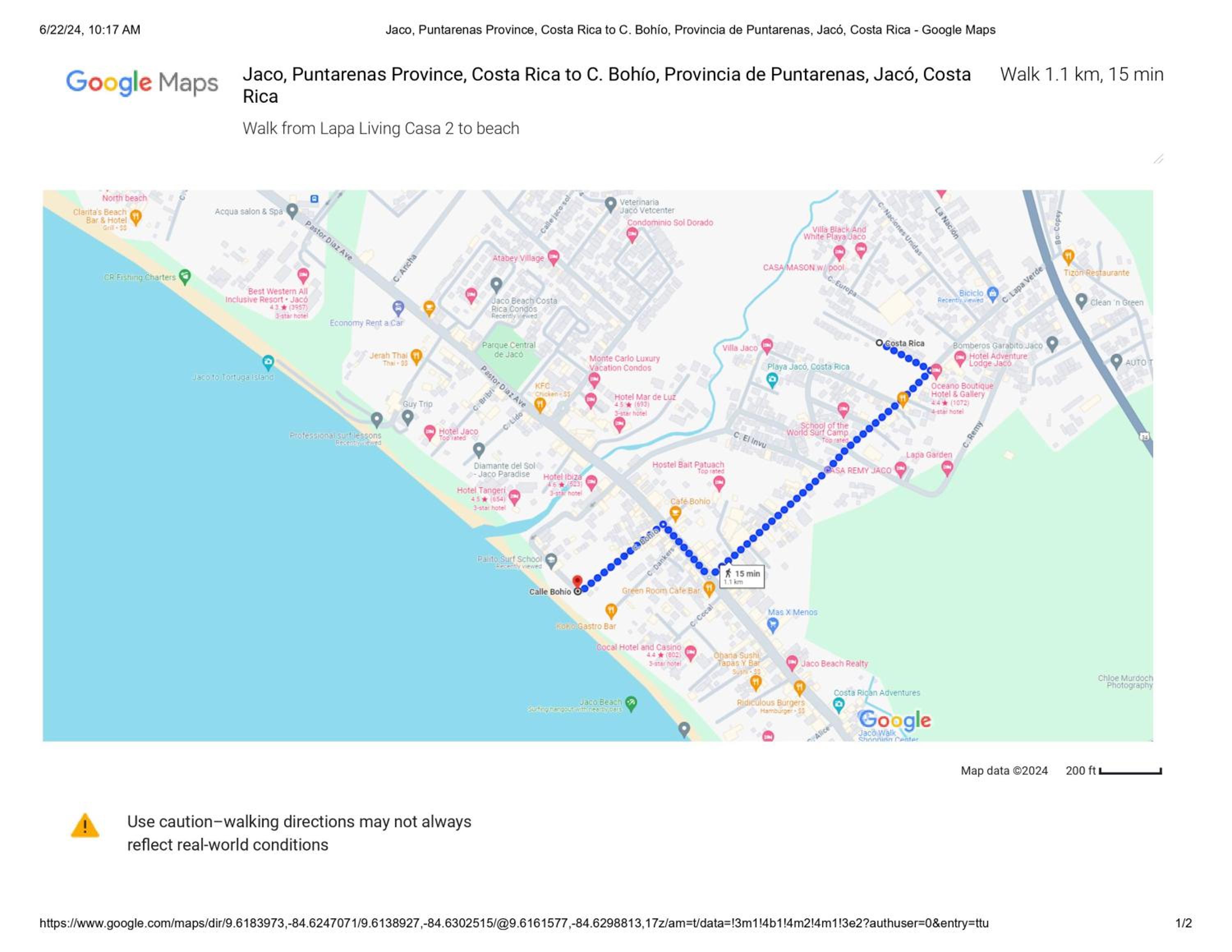
Task: Open the 15 min walking route label
Action: point(742,576)
